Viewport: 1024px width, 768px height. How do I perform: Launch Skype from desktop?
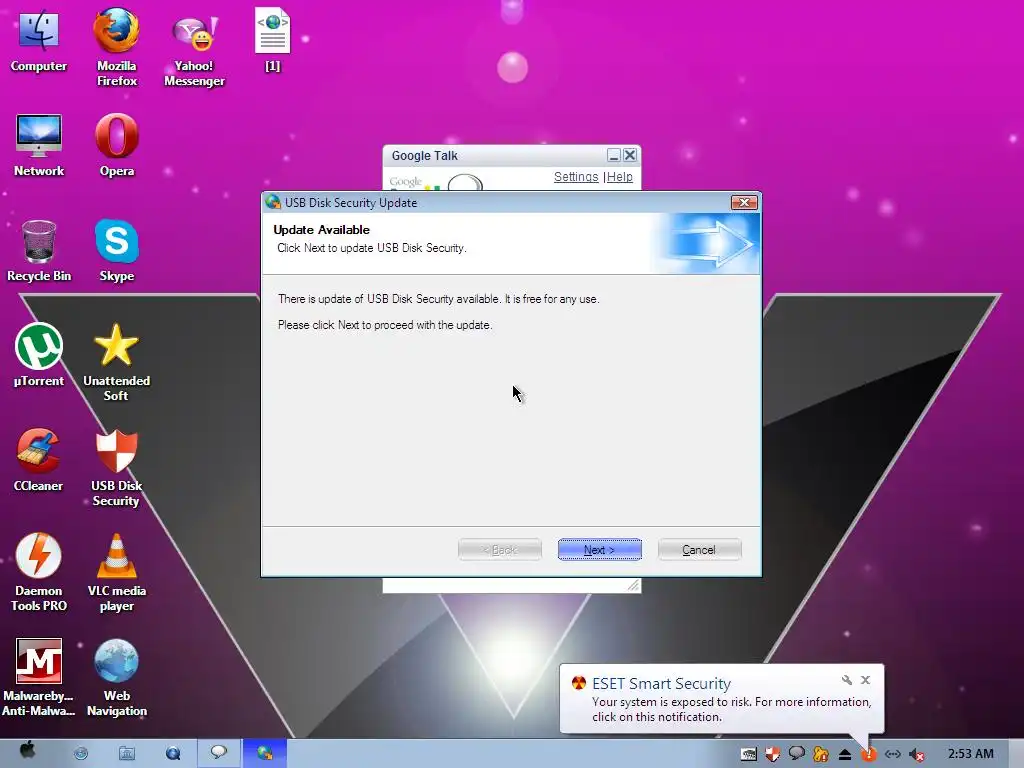point(116,251)
